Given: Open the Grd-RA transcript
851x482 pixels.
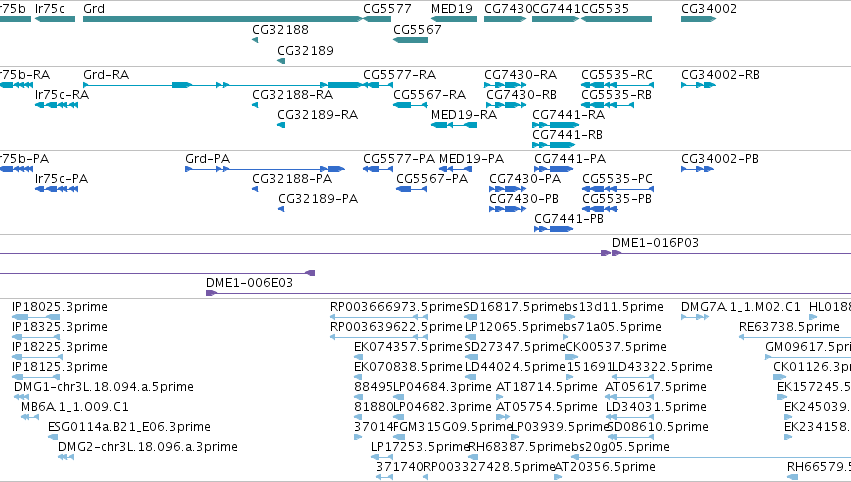Looking at the screenshot, I should coord(223,85).
